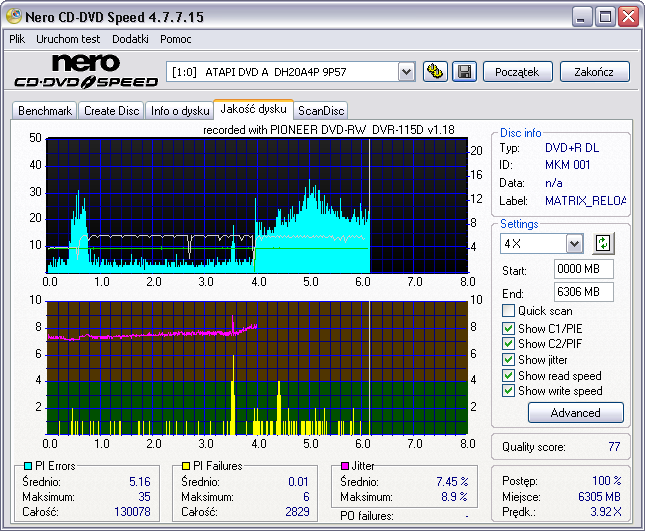Click the PO failures label
The height and width of the screenshot is (531, 645).
pyautogui.click(x=367, y=516)
